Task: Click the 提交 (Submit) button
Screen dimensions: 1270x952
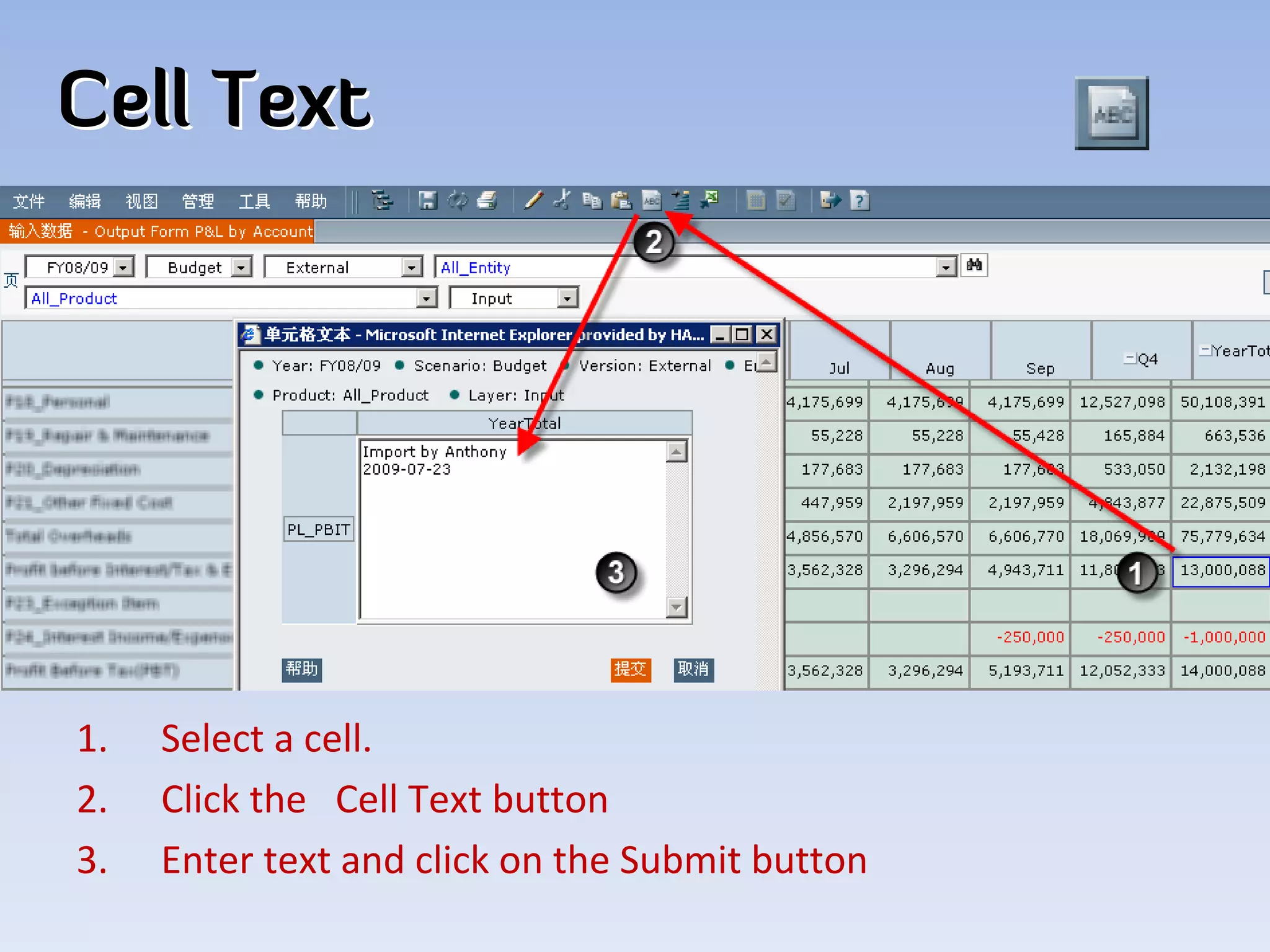Action: coord(631,669)
